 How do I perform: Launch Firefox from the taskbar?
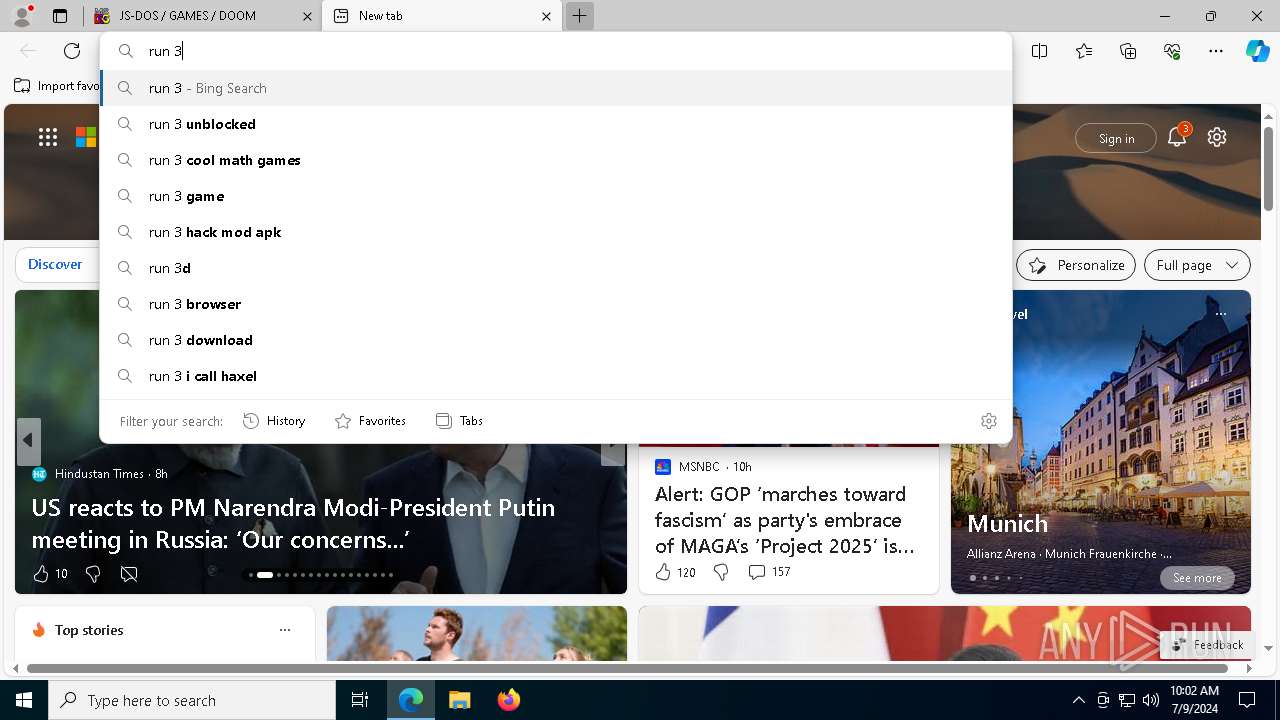point(508,700)
